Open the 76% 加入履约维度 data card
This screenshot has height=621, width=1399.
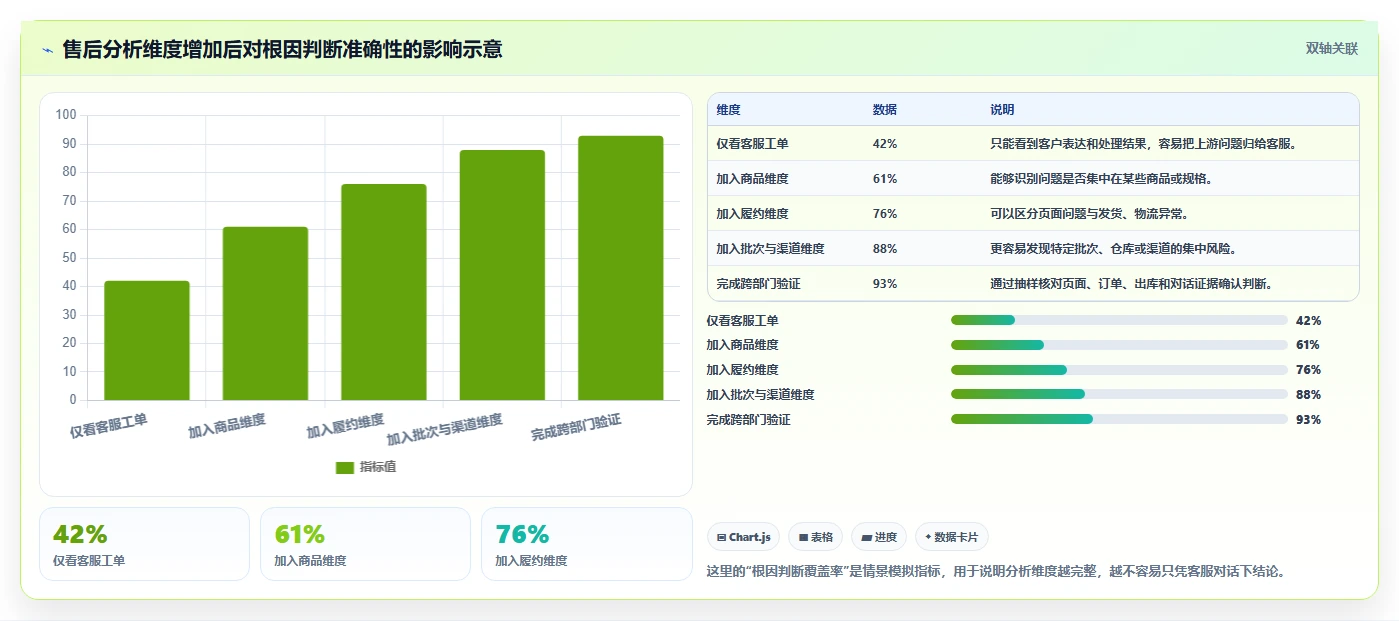(586, 544)
